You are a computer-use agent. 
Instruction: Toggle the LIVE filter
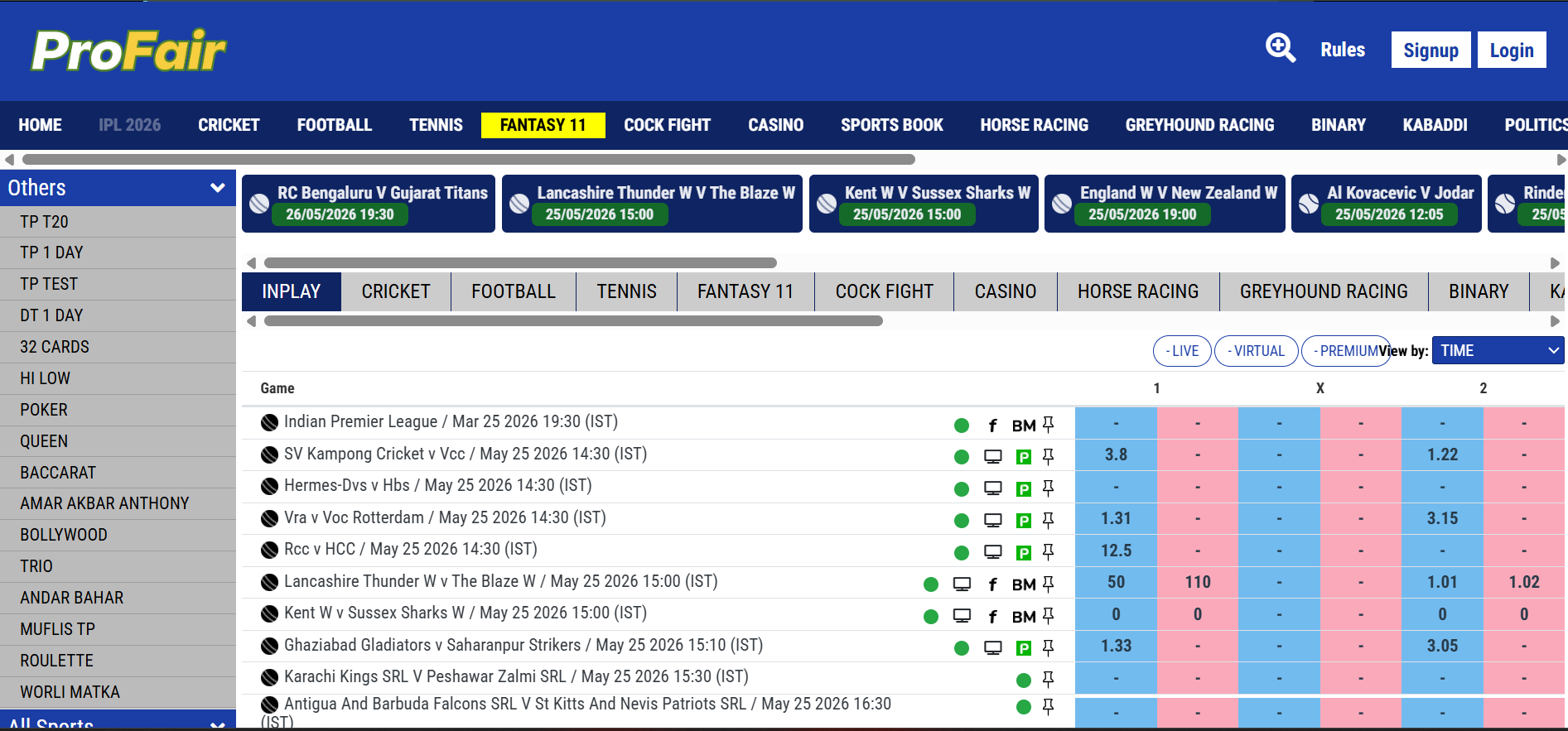coord(1182,351)
